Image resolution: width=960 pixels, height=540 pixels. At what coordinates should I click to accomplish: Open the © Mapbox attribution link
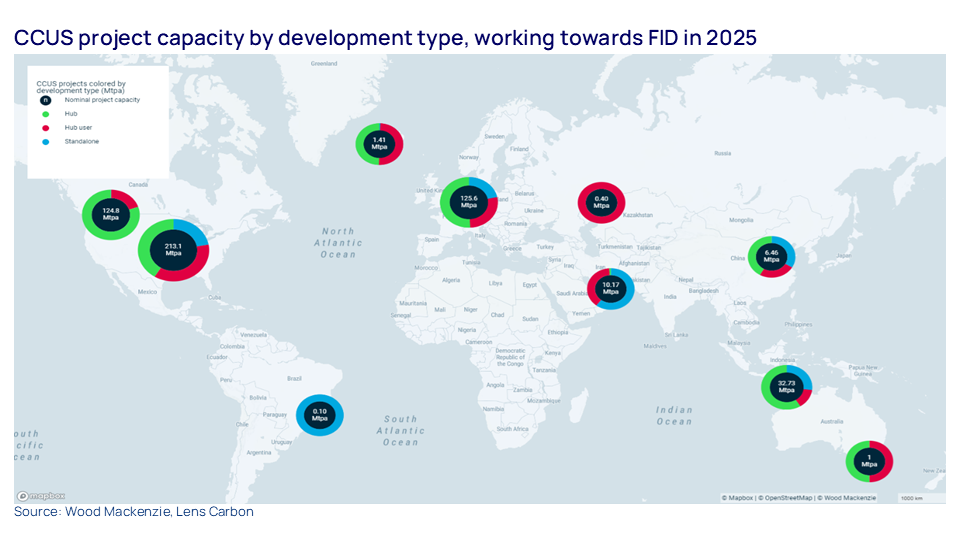[x=738, y=497]
